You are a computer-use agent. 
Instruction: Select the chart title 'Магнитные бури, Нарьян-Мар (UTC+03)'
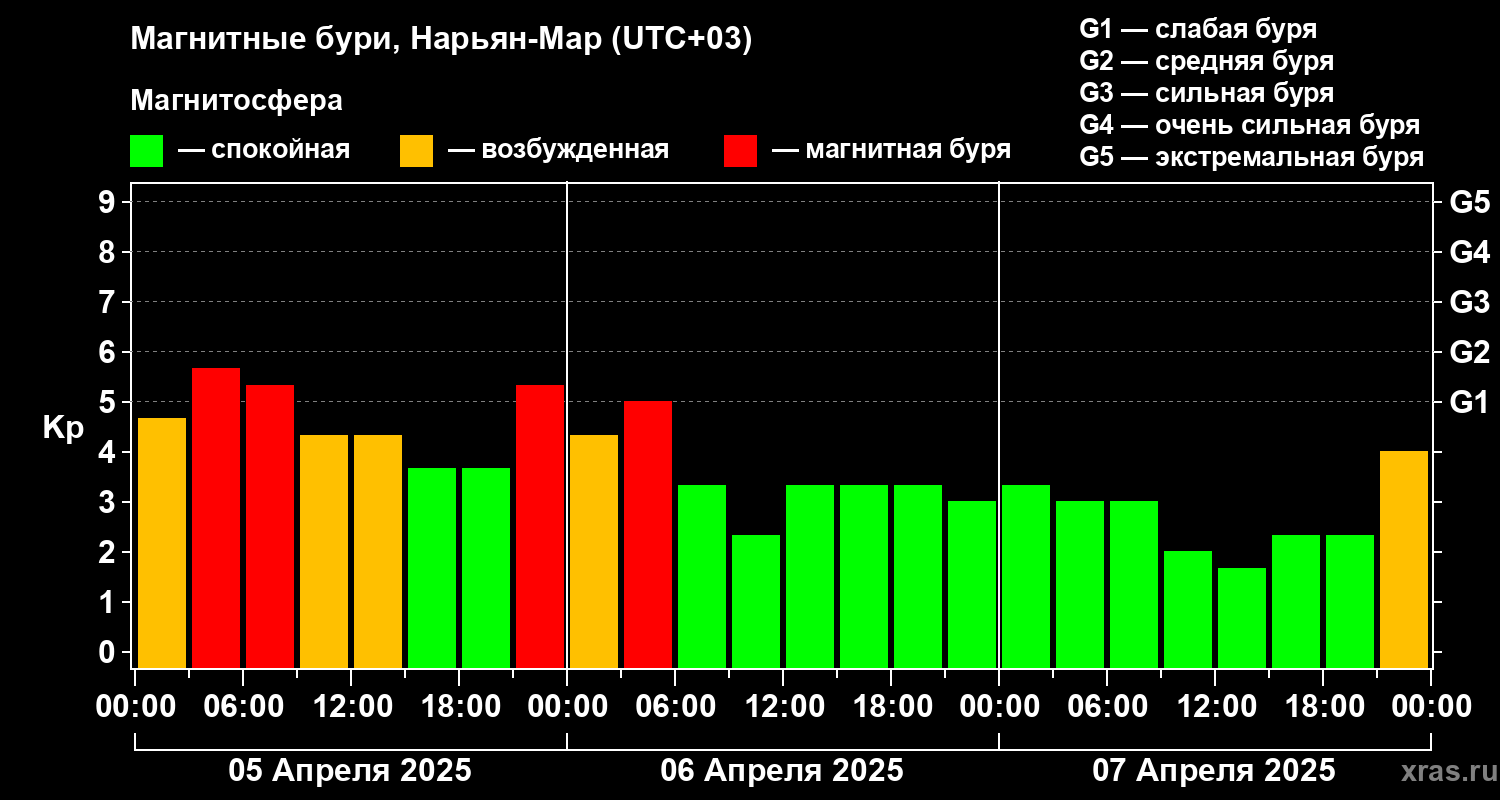click(441, 40)
